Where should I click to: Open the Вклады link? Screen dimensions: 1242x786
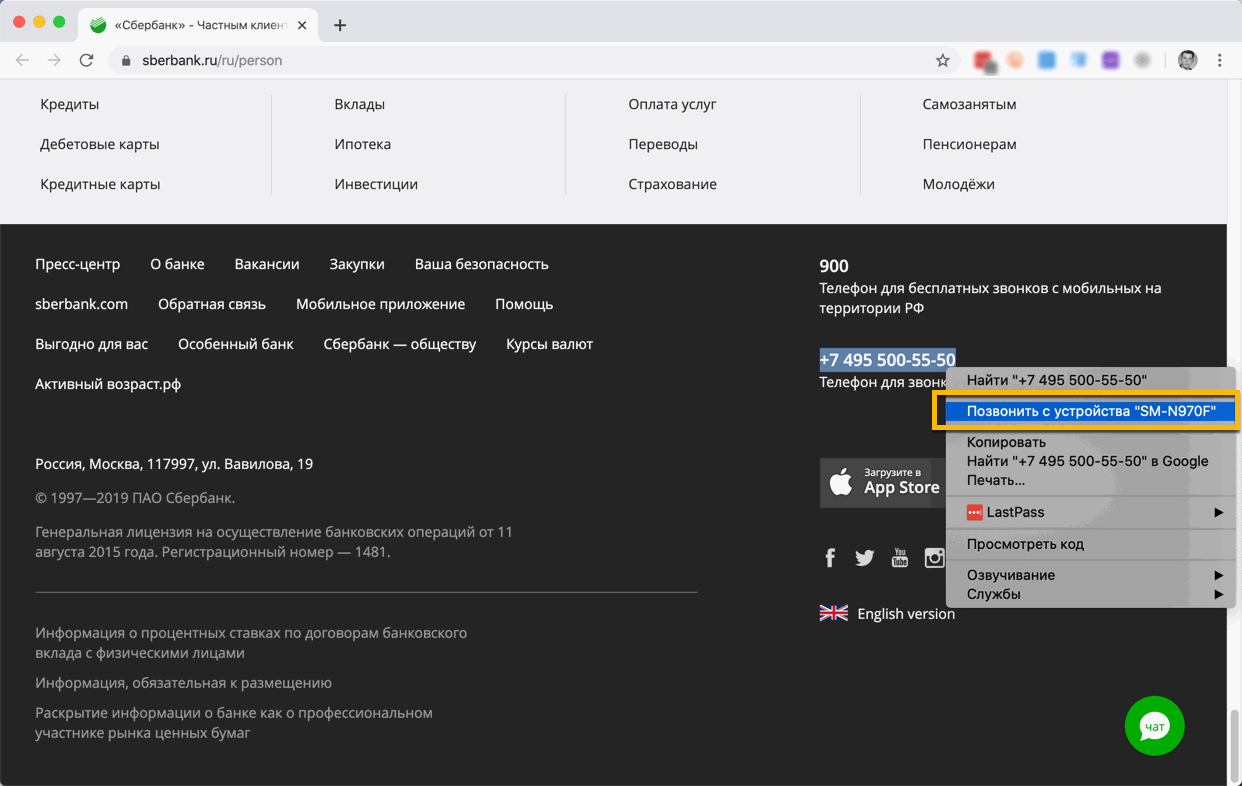[360, 104]
